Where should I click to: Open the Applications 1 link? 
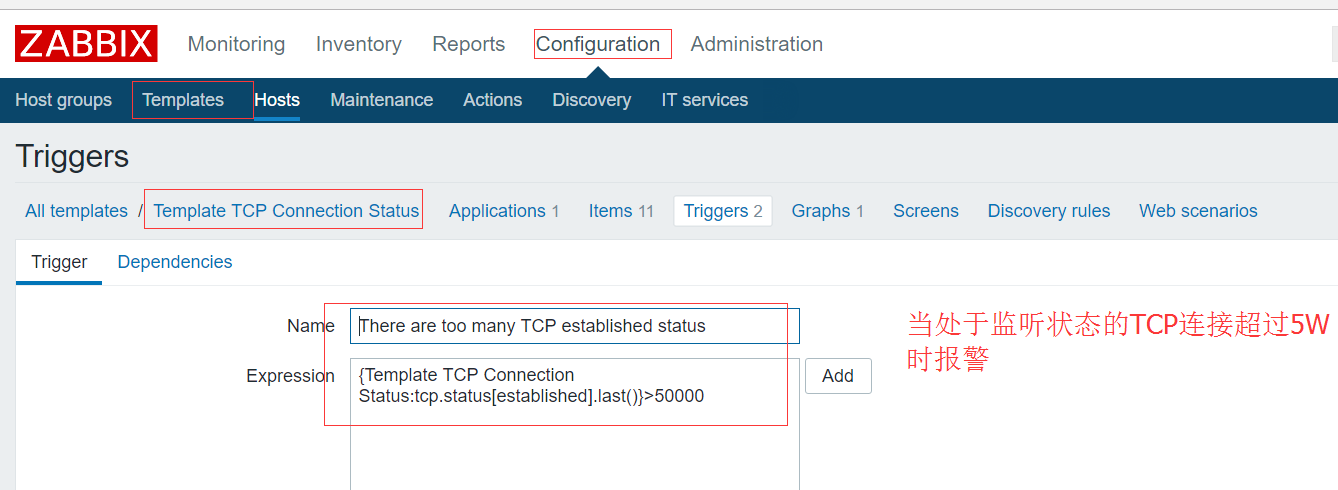click(504, 211)
